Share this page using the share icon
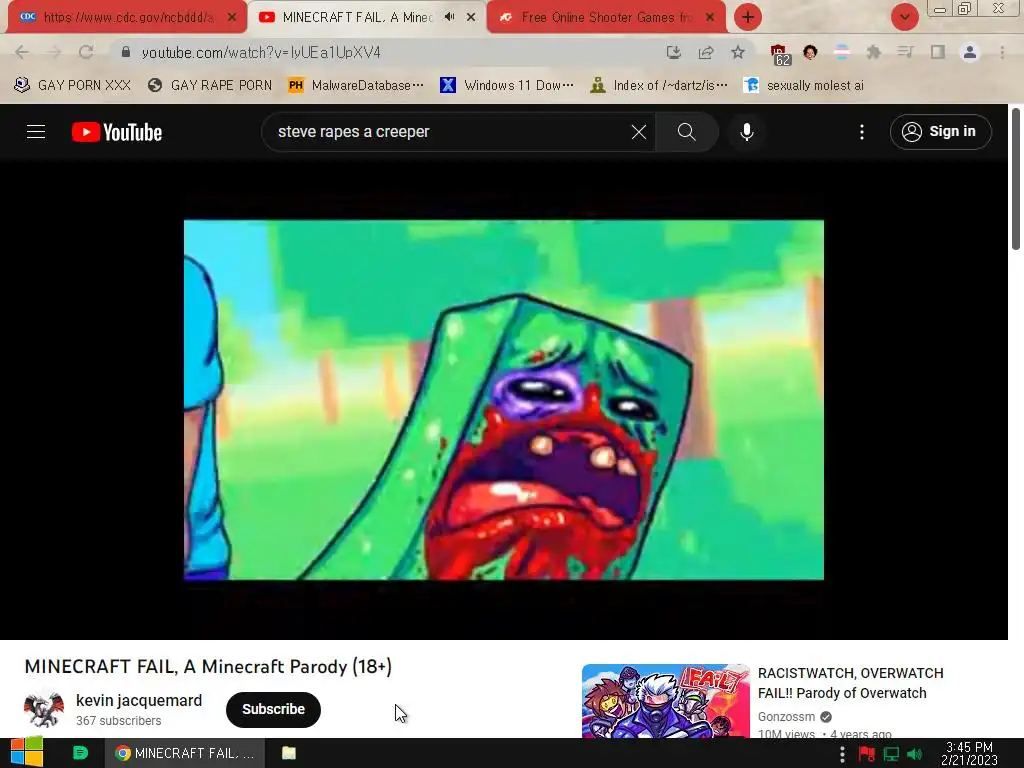The height and width of the screenshot is (768, 1024). pyautogui.click(x=705, y=52)
